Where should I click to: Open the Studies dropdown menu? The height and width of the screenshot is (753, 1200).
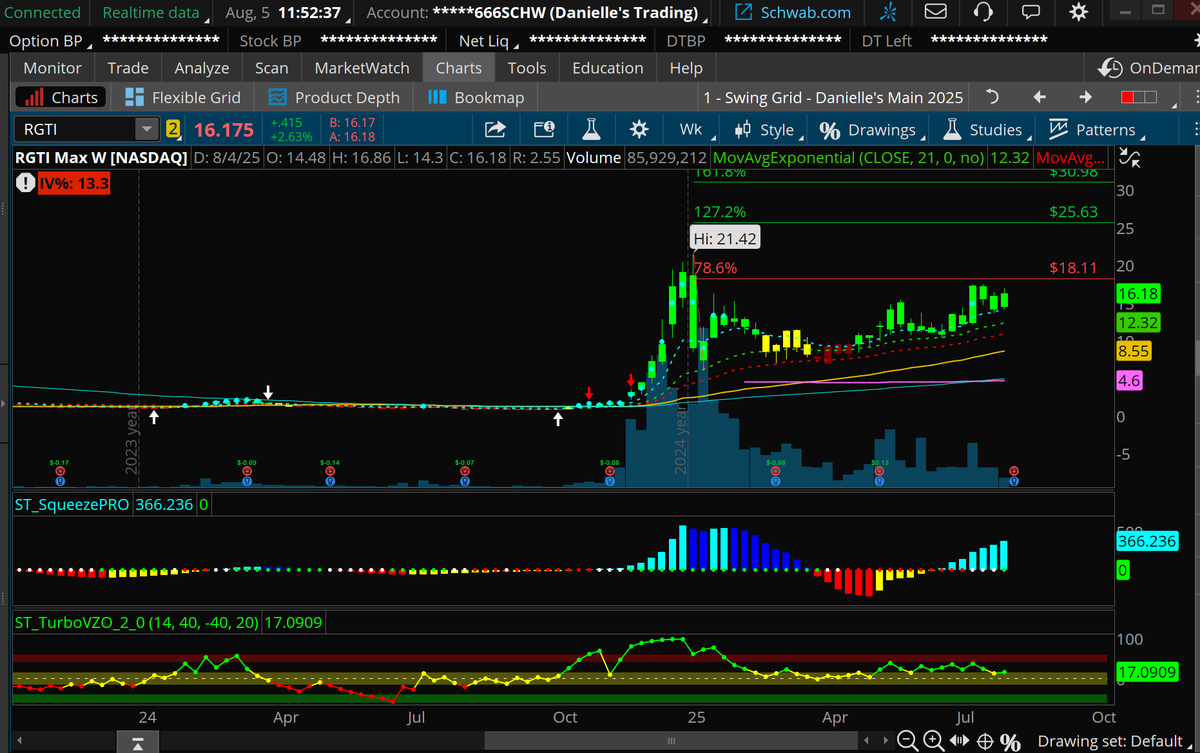click(986, 129)
